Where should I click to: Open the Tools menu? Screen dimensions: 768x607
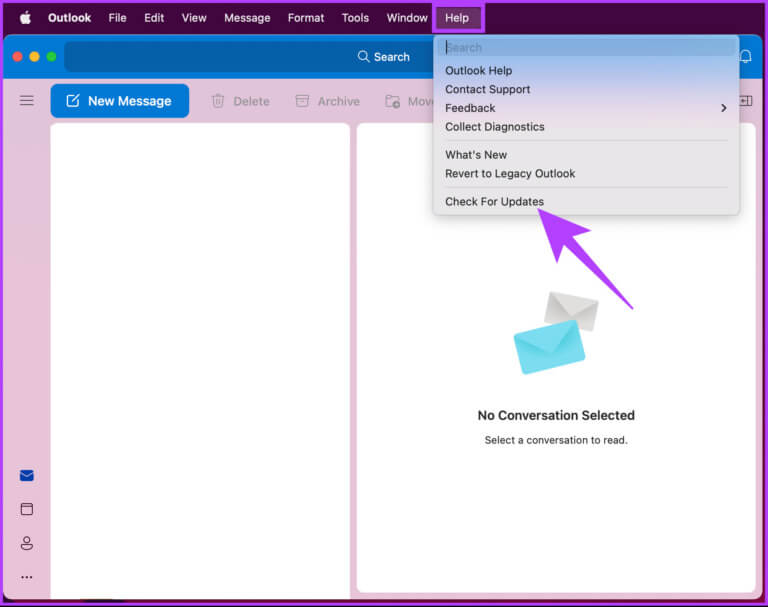(x=355, y=18)
